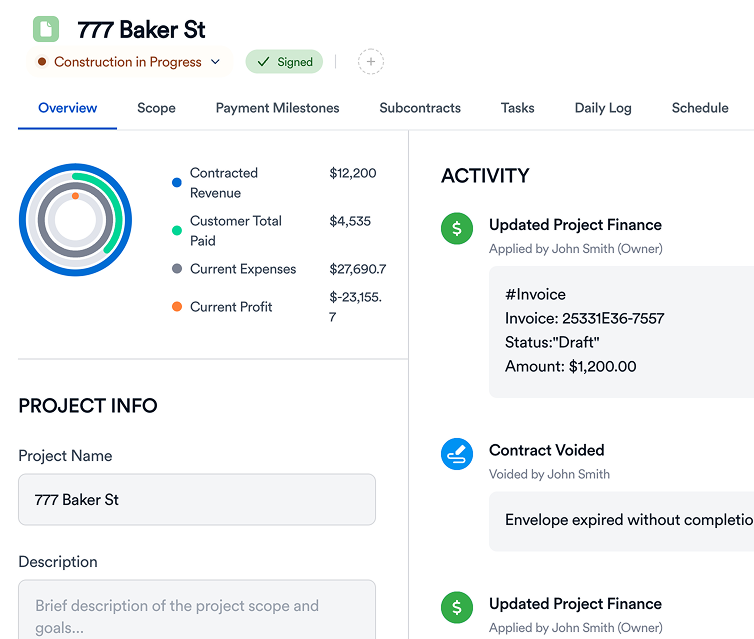The image size is (754, 639).
Task: Click the checkmark in Signed badge
Action: [263, 62]
